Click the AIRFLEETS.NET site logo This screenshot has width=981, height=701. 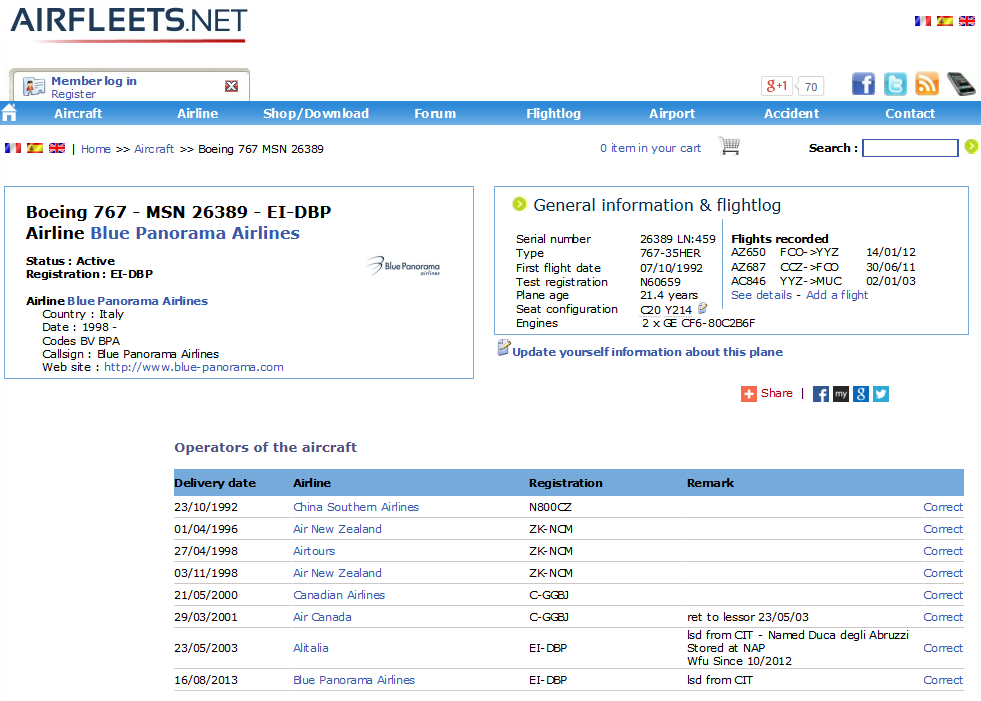[129, 24]
